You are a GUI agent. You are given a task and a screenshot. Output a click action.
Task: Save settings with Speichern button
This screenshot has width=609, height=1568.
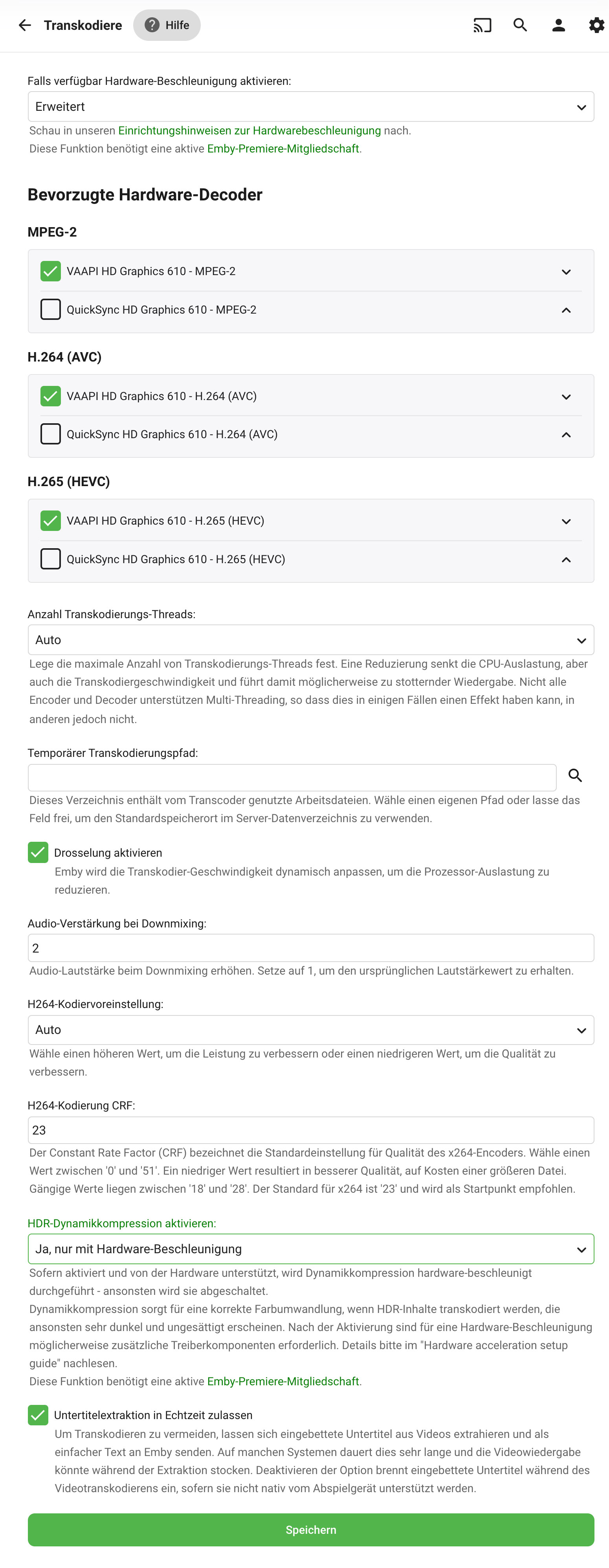pyautogui.click(x=311, y=1529)
